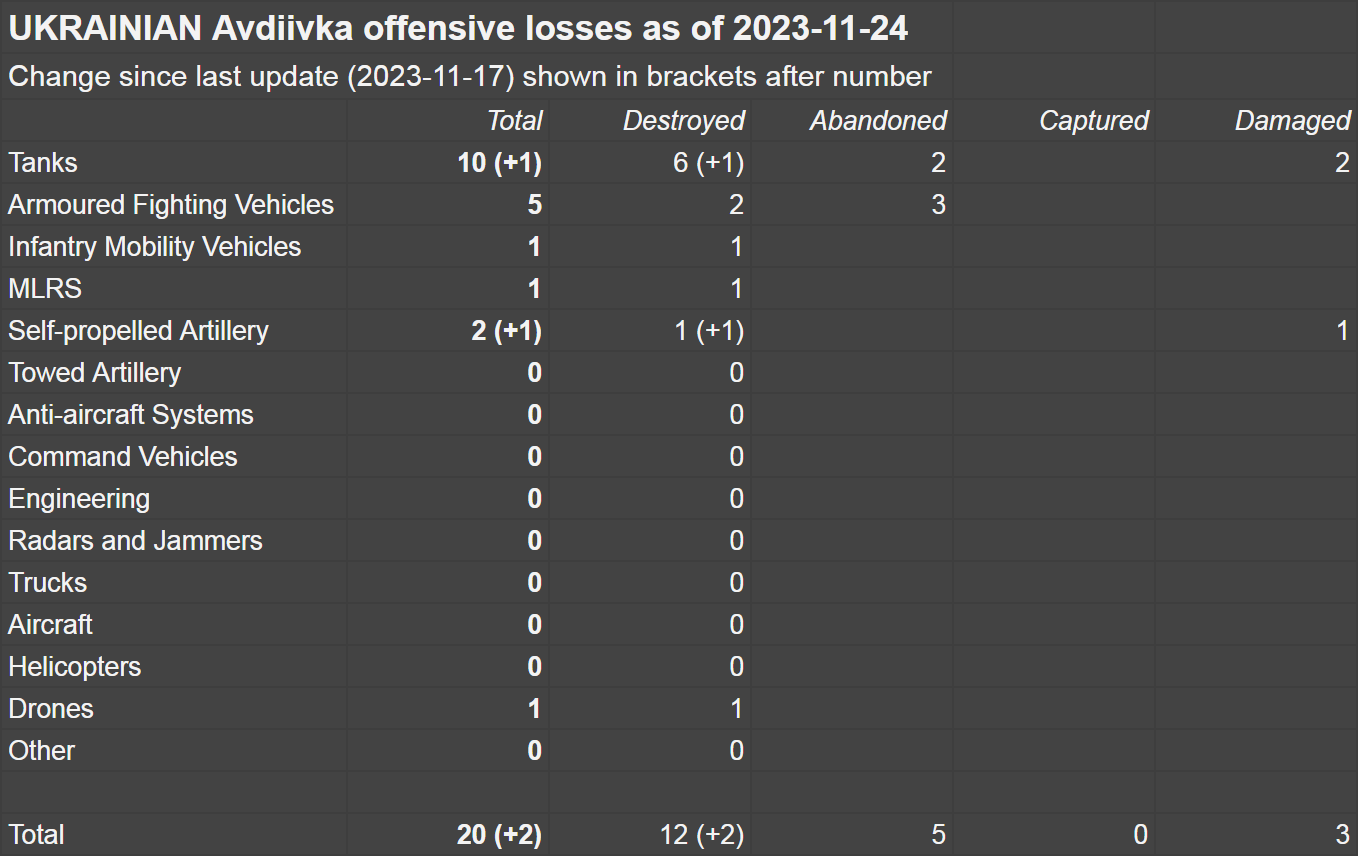The width and height of the screenshot is (1358, 856).
Task: Click the 'Total' column header
Action: (514, 121)
